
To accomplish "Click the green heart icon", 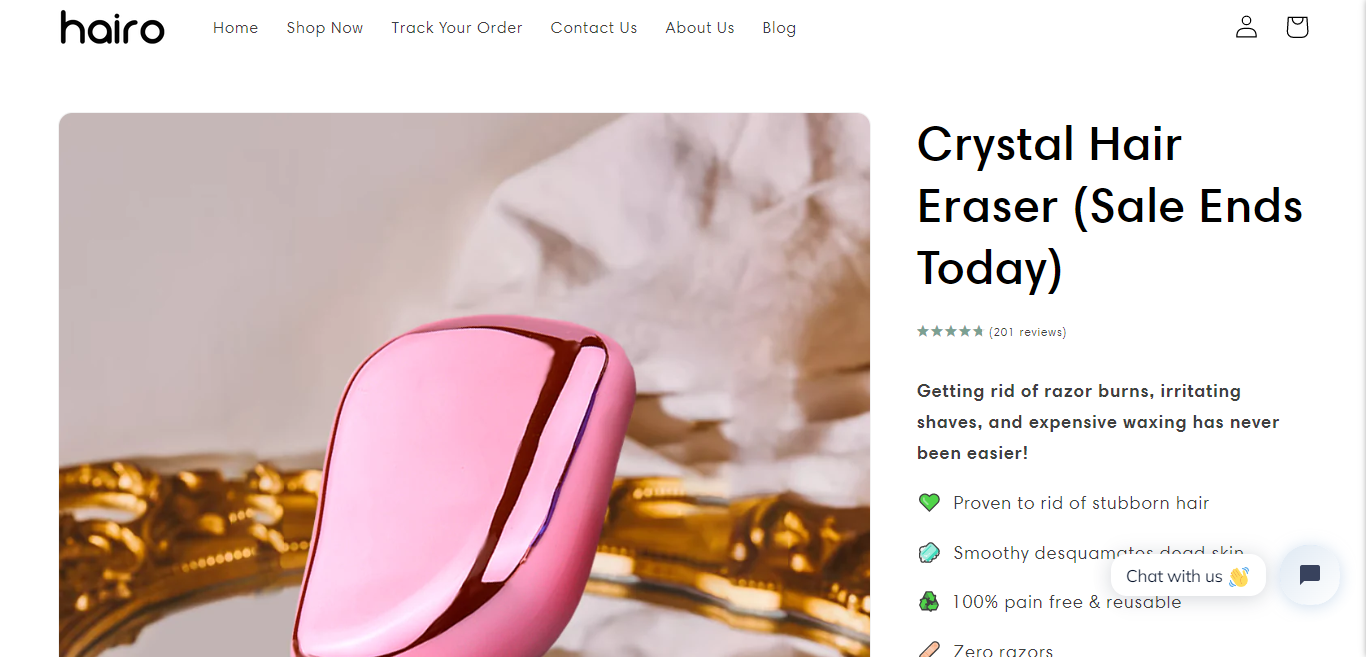I will pyautogui.click(x=929, y=502).
